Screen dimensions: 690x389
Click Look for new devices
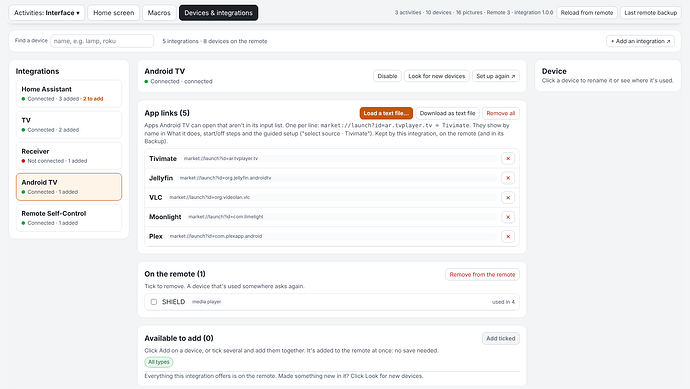pos(437,76)
